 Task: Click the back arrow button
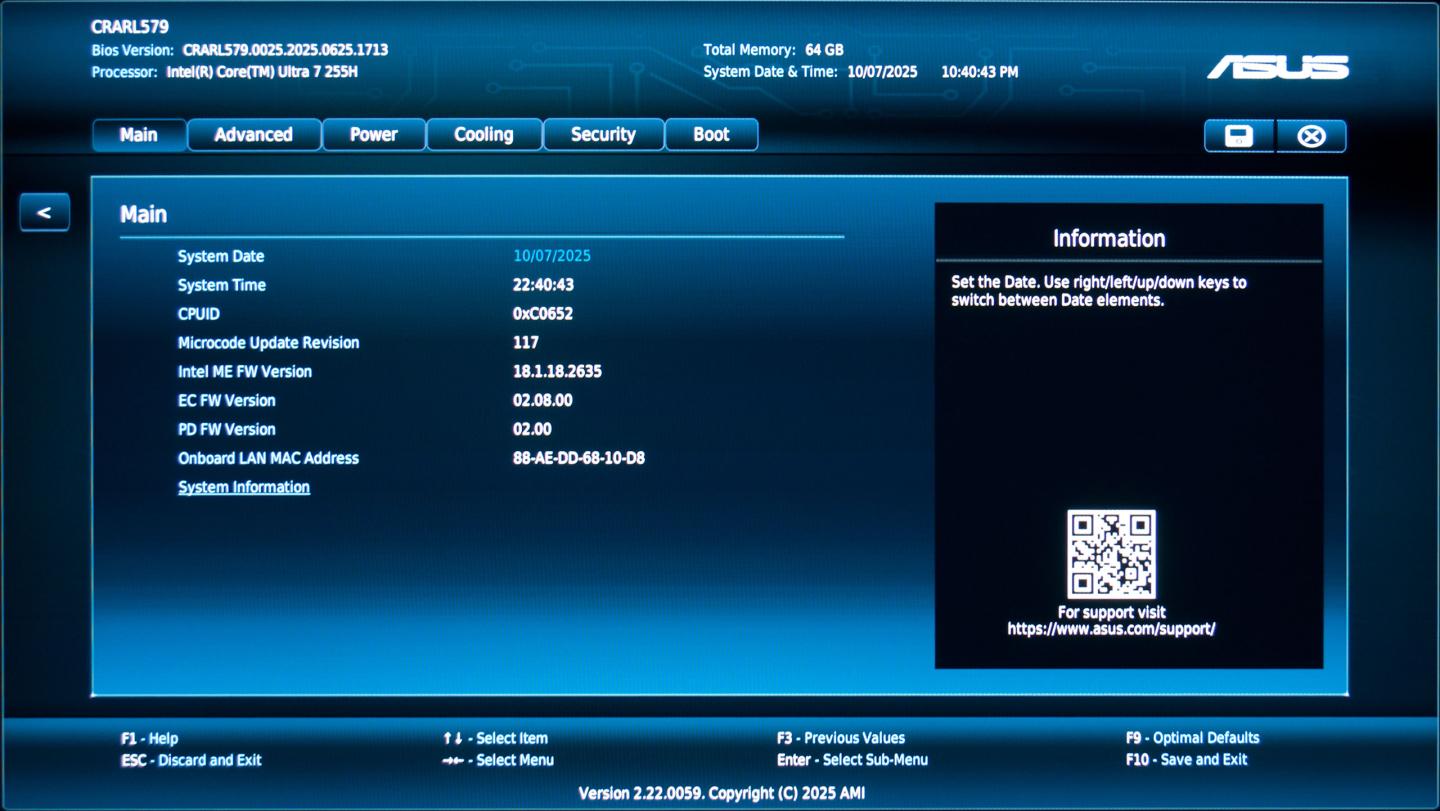pos(44,212)
